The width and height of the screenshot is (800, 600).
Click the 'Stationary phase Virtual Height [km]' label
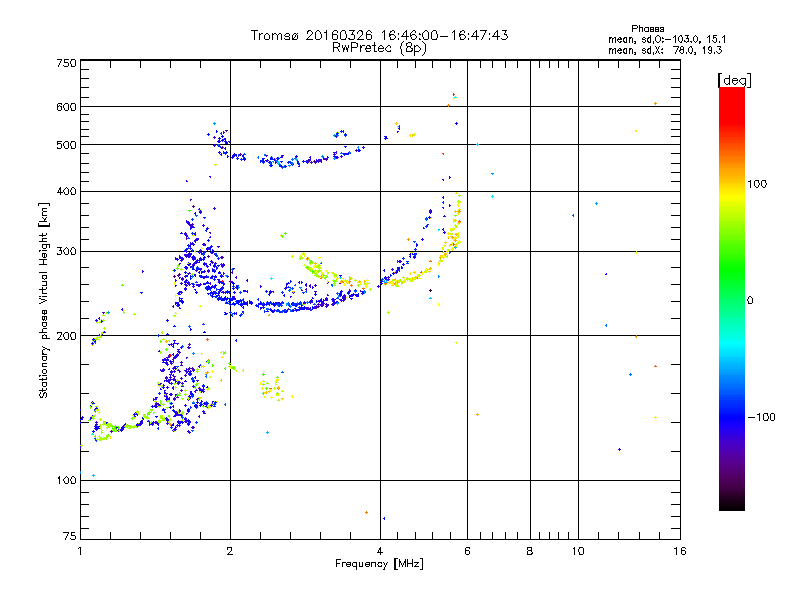pyautogui.click(x=44, y=301)
